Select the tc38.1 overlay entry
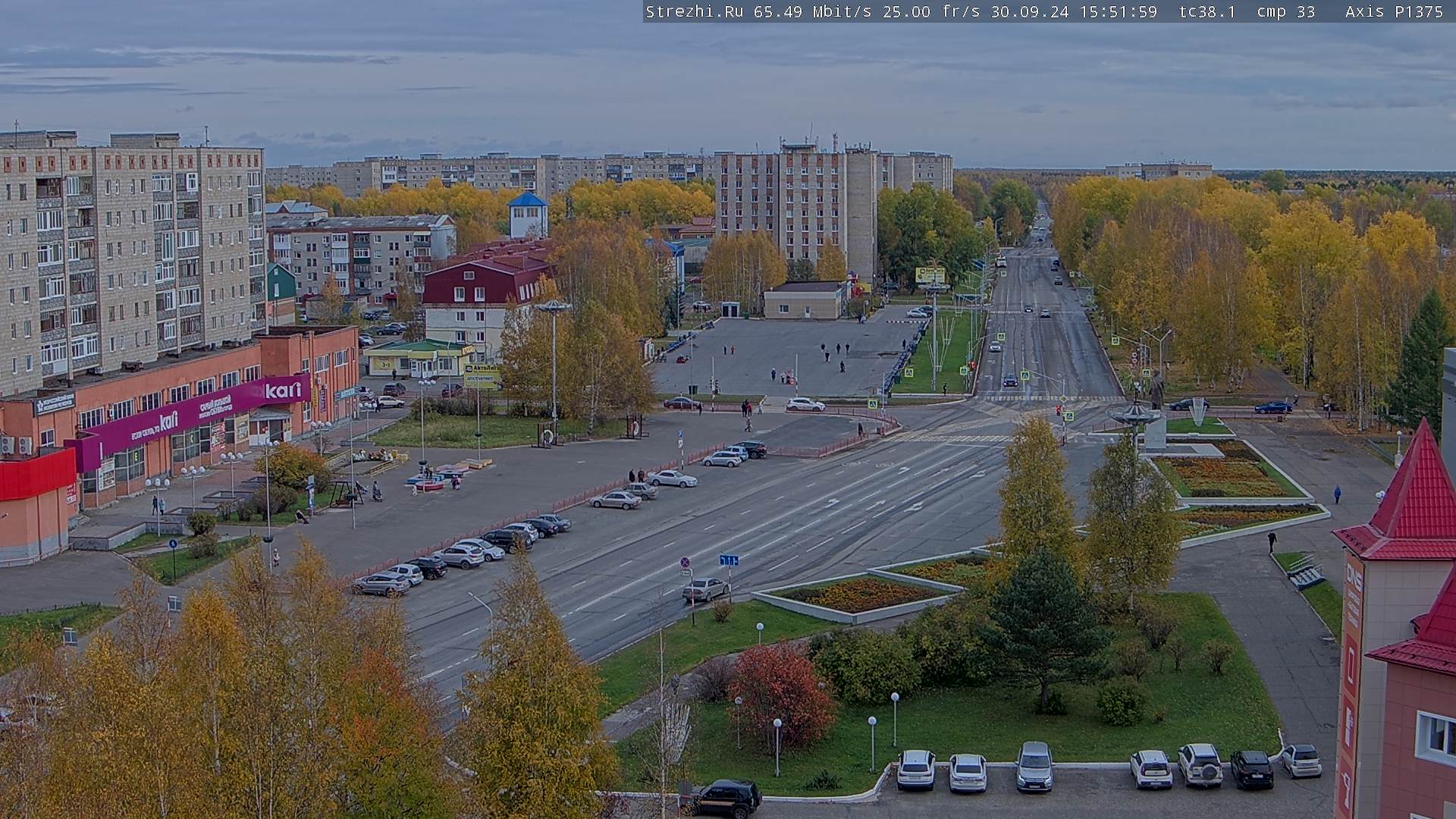Screen dimensions: 1456x819 click(x=1207, y=11)
